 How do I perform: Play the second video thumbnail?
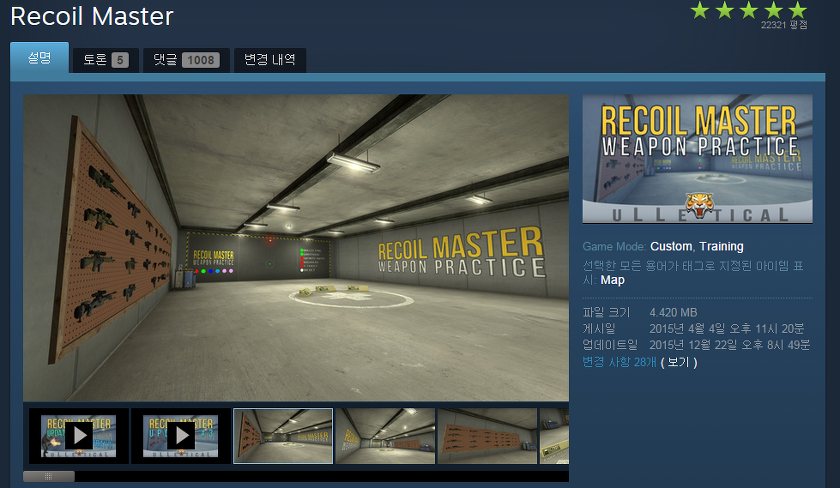point(180,435)
